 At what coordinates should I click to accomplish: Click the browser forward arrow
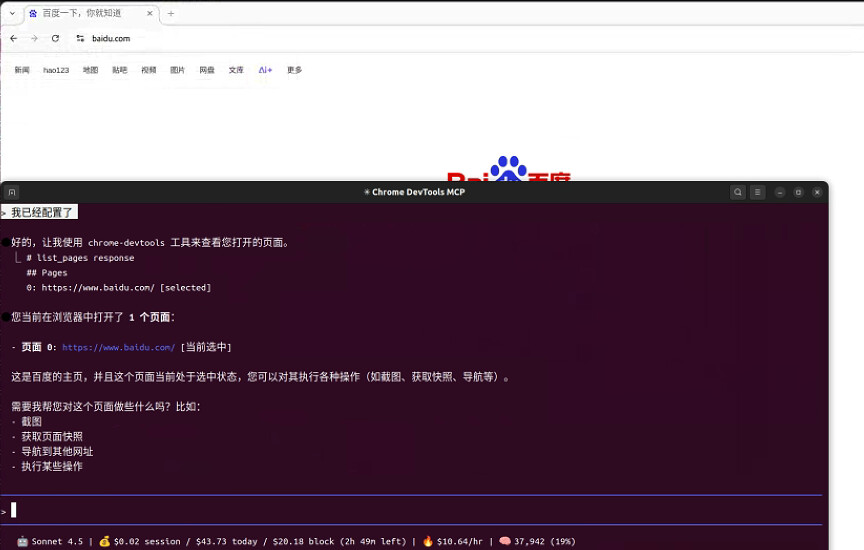34,39
